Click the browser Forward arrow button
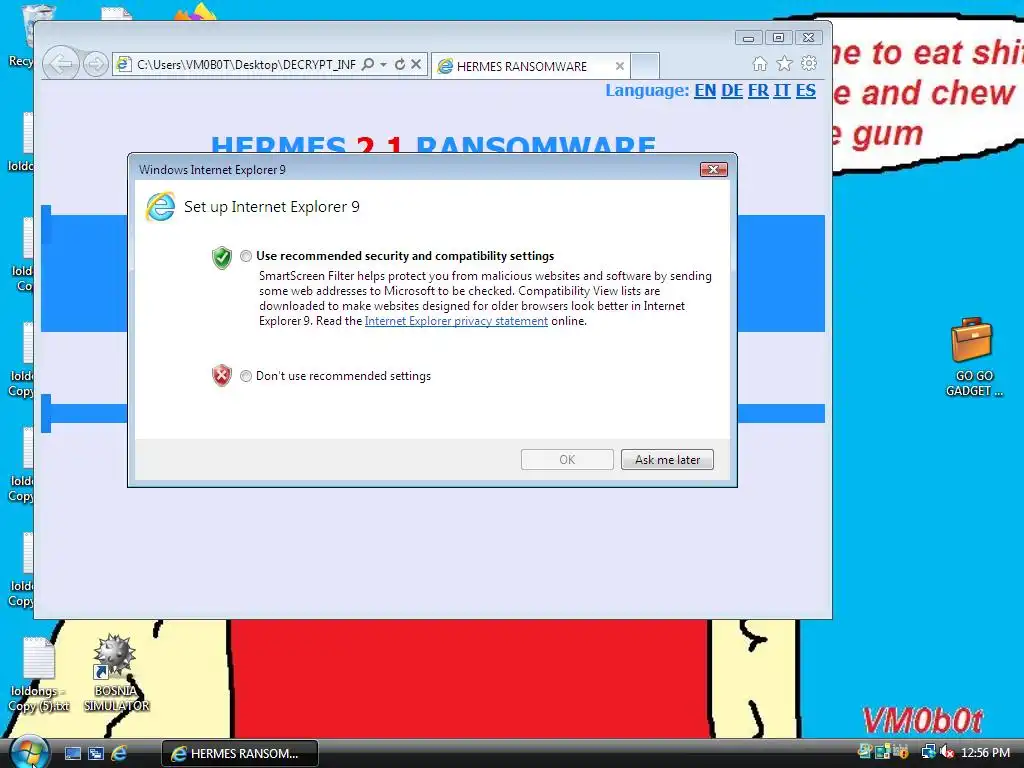The height and width of the screenshot is (768, 1024). [x=95, y=64]
